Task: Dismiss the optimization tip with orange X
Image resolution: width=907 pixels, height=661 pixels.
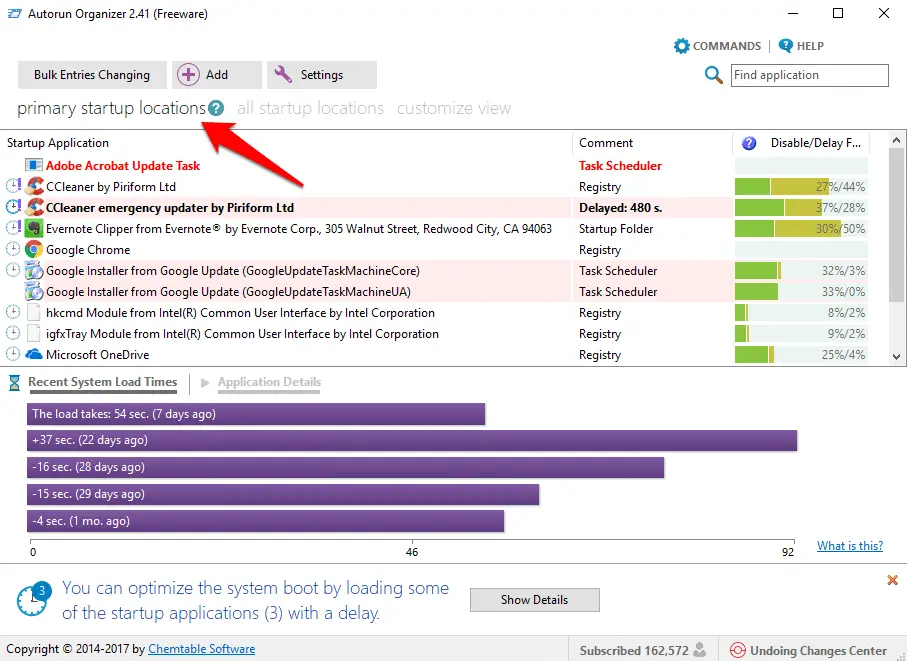Action: pos(893,579)
